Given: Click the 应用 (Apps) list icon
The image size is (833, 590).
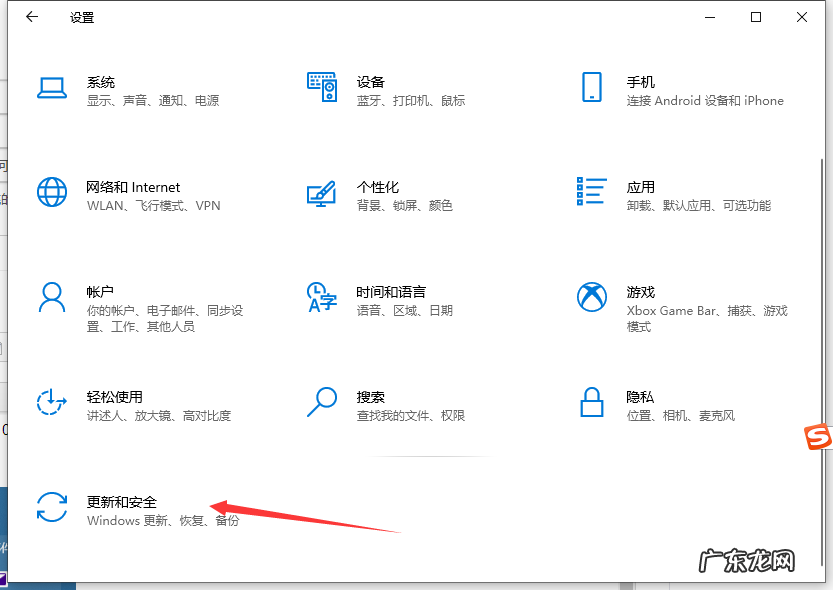Looking at the screenshot, I should click(x=592, y=192).
